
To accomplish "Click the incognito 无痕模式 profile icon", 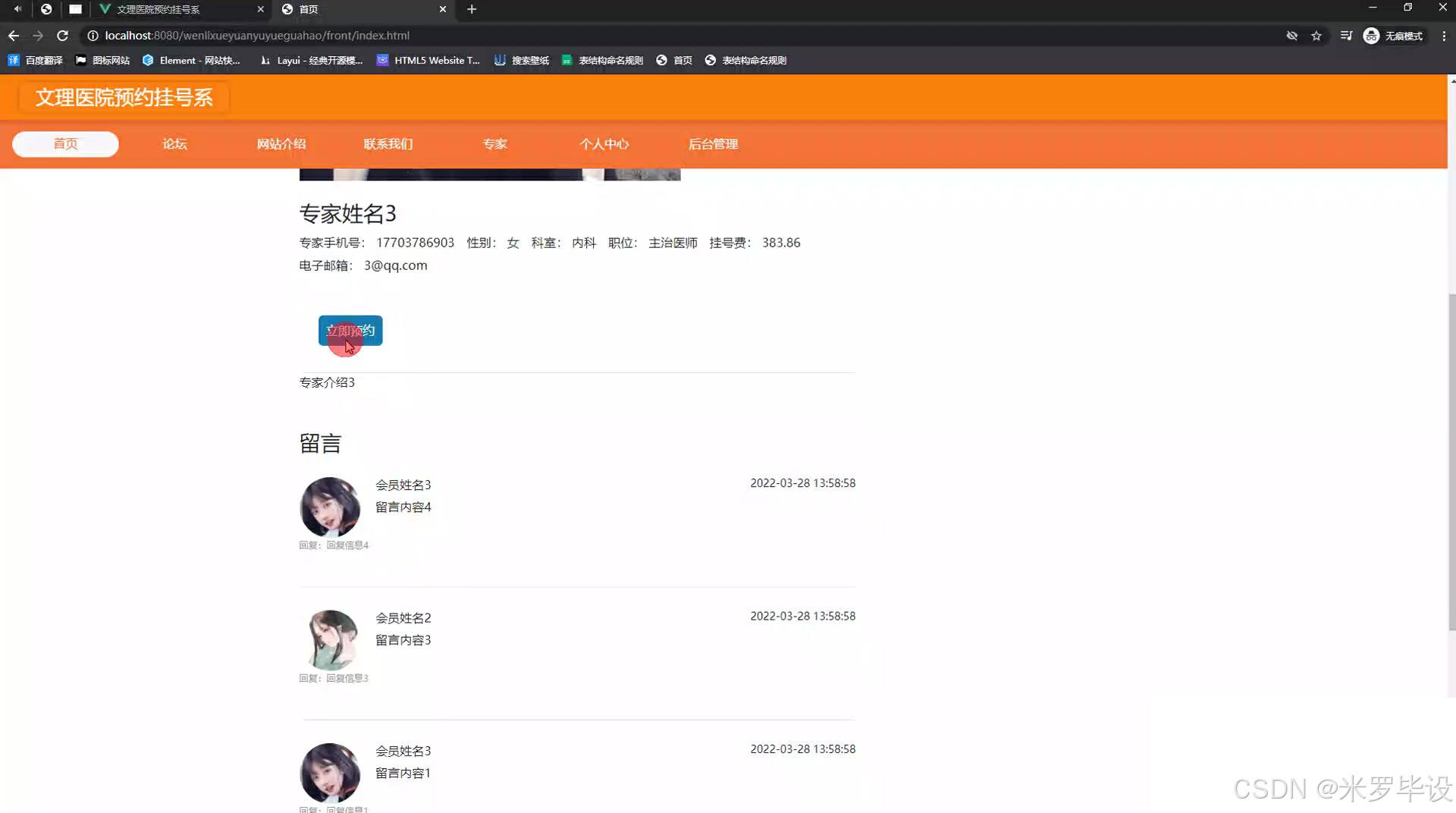I will (x=1394, y=36).
